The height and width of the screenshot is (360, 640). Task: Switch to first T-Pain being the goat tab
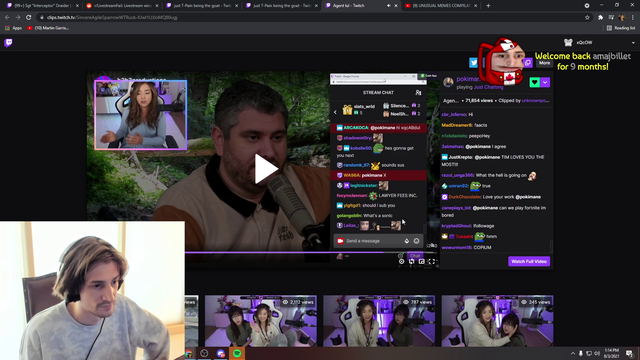point(202,6)
